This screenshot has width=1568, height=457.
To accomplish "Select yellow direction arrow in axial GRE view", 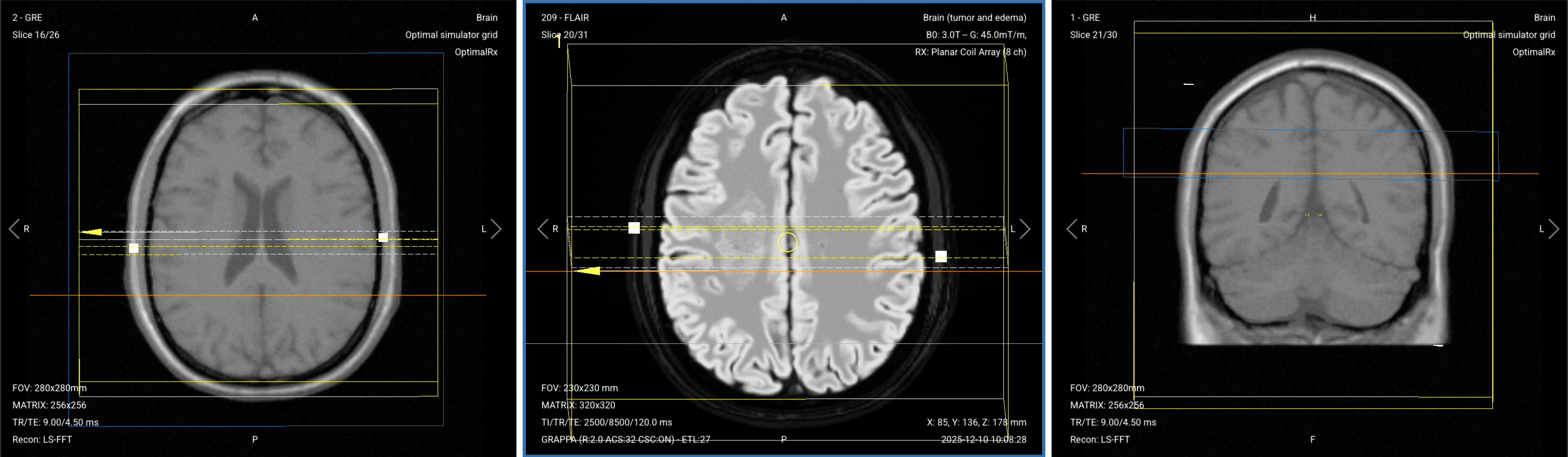I will click(92, 232).
